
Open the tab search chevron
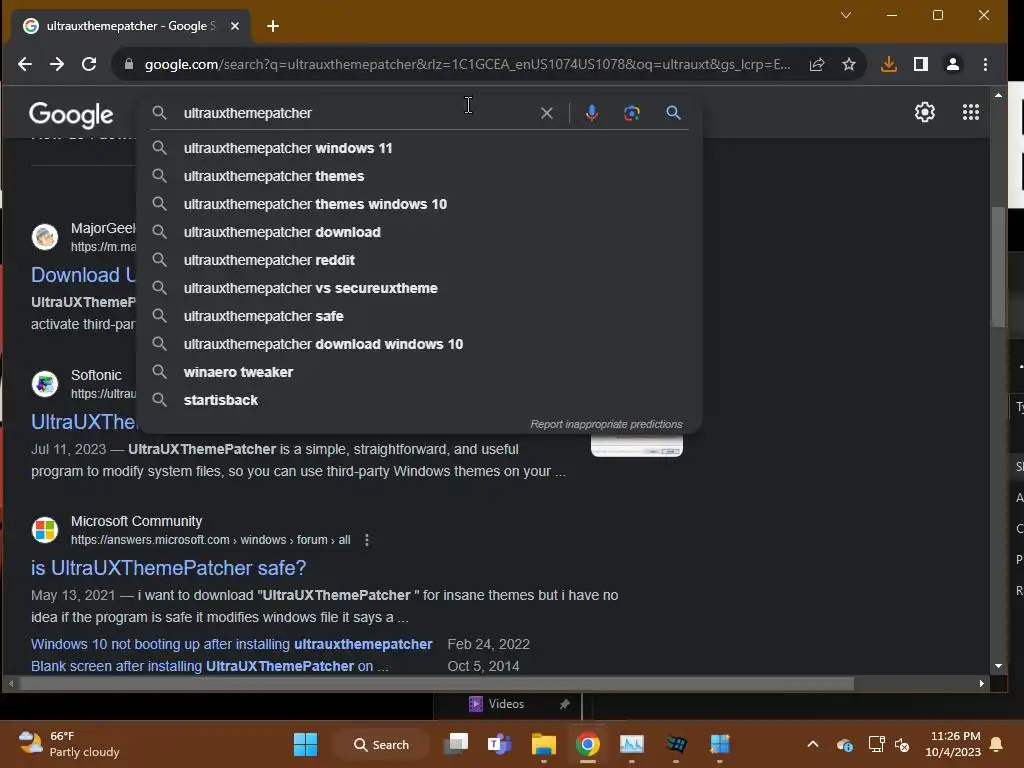point(846,15)
